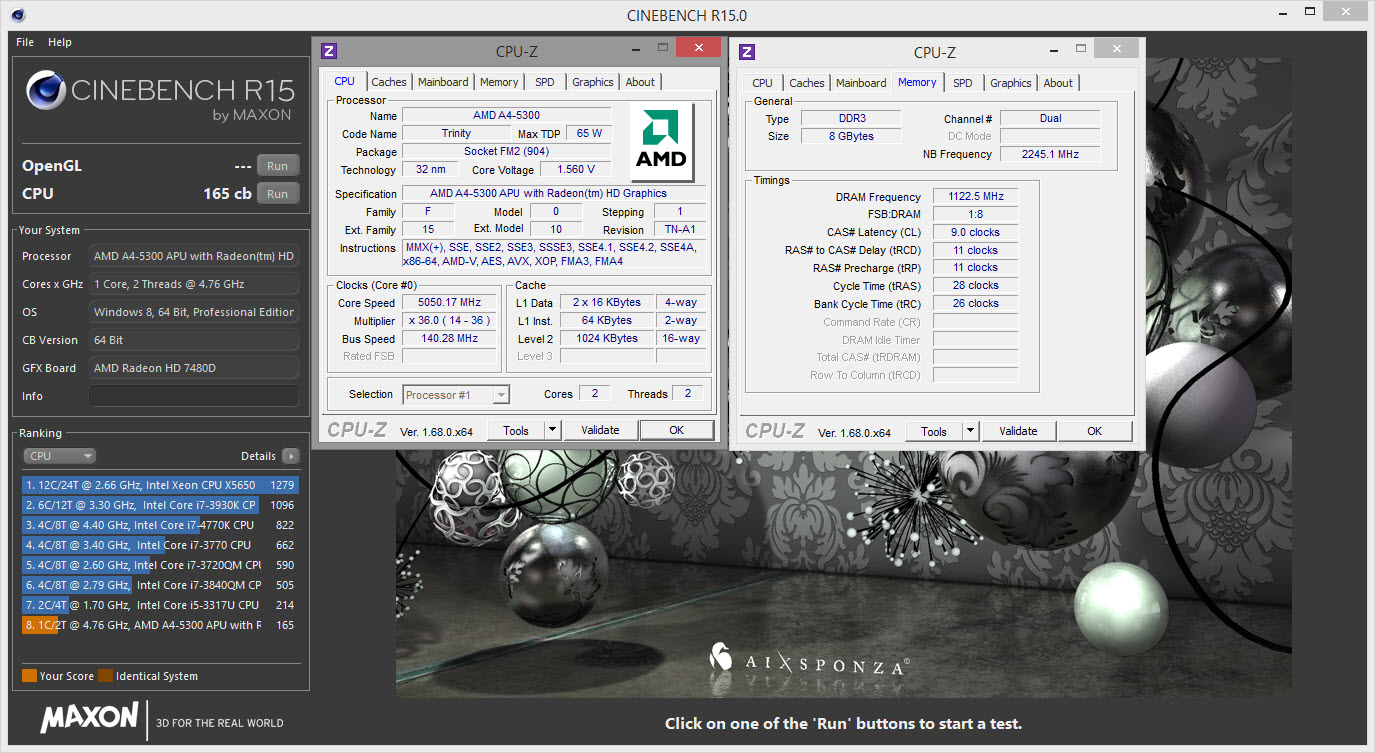Switch to Graphics tab in left CPU-Z

tap(593, 82)
